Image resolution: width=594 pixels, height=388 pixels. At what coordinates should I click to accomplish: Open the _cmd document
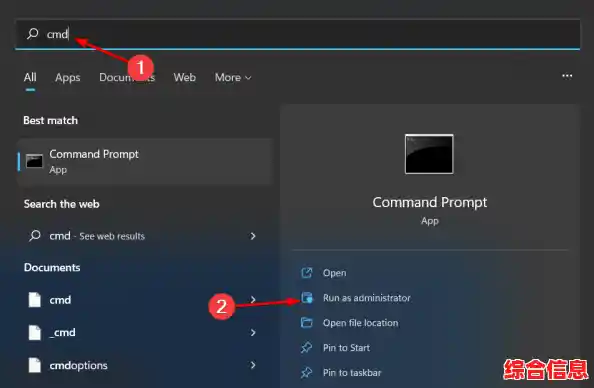tap(145, 332)
